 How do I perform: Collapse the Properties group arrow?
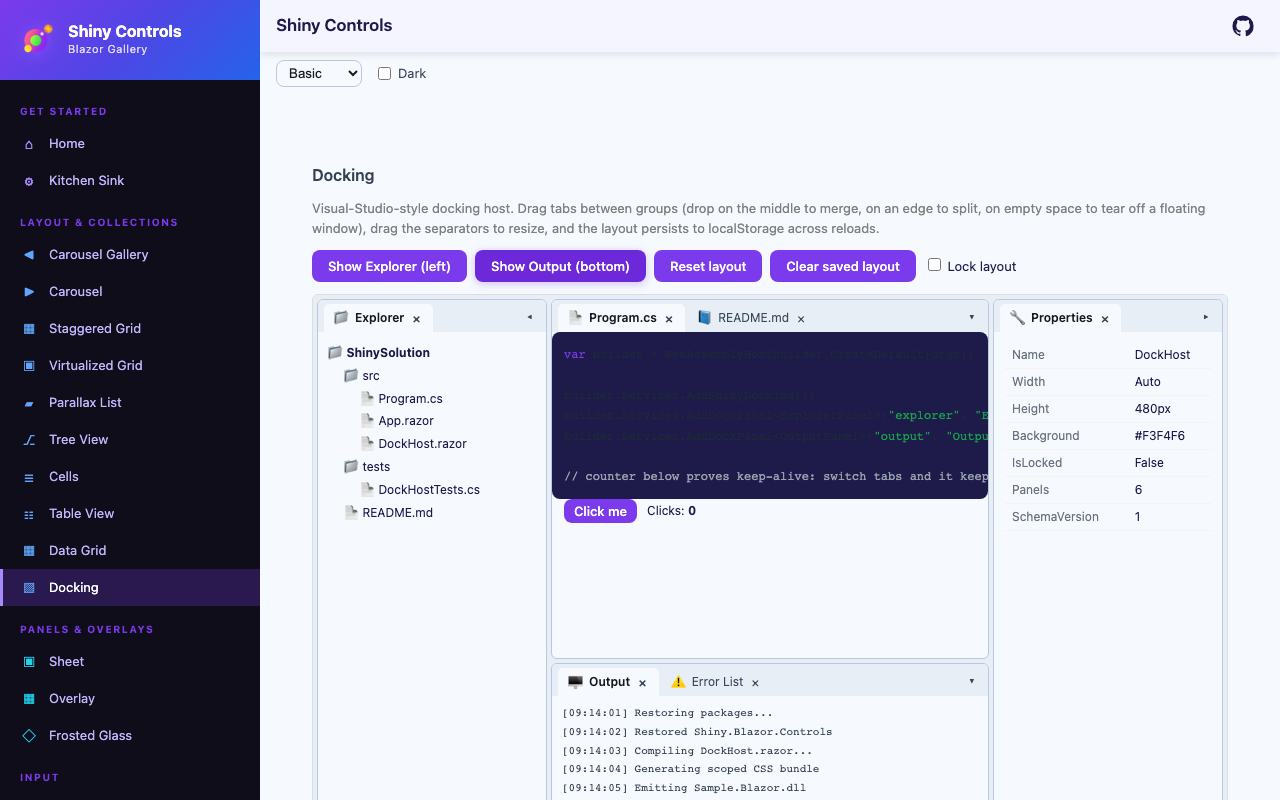pyautogui.click(x=1206, y=317)
